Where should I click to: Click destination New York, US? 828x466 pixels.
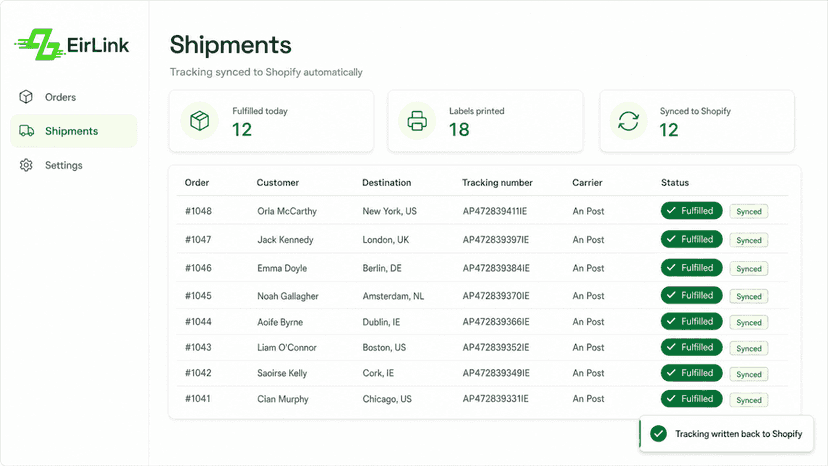tap(389, 211)
